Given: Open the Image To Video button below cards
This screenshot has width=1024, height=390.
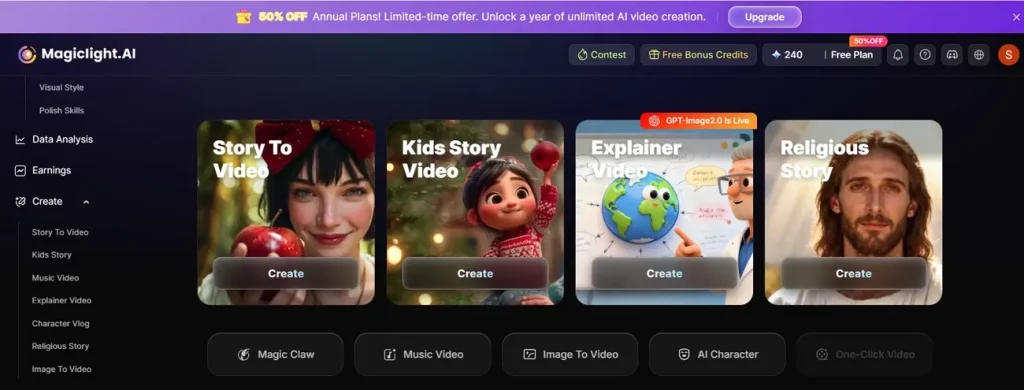Looking at the screenshot, I should point(569,354).
